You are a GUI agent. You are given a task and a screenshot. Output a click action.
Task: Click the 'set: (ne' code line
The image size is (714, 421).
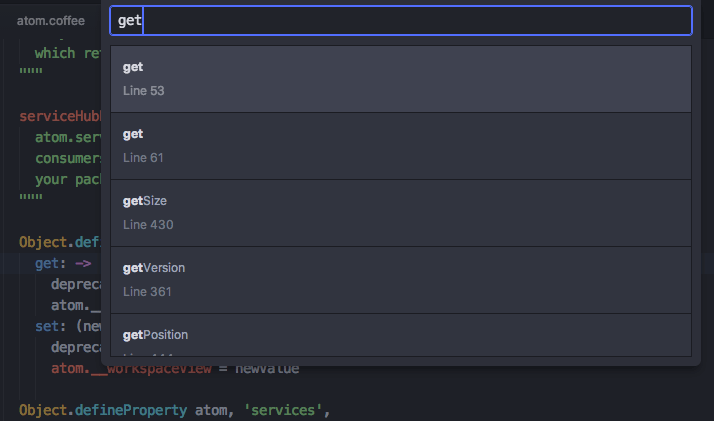68,326
